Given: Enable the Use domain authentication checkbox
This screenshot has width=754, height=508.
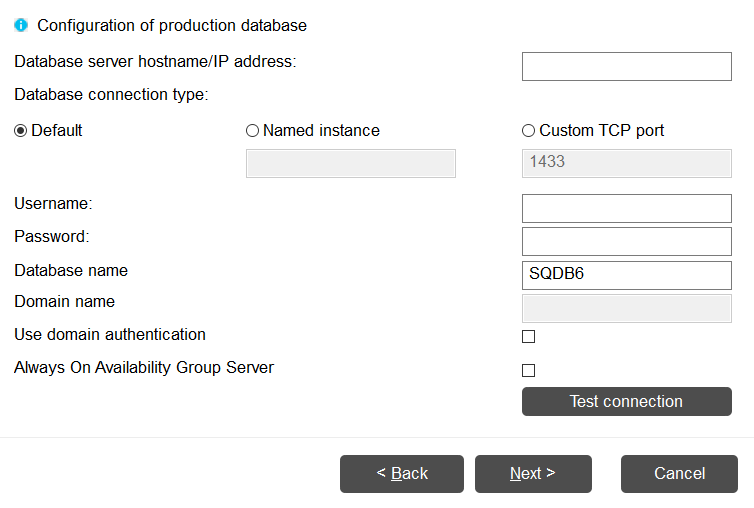Looking at the screenshot, I should coord(528,336).
